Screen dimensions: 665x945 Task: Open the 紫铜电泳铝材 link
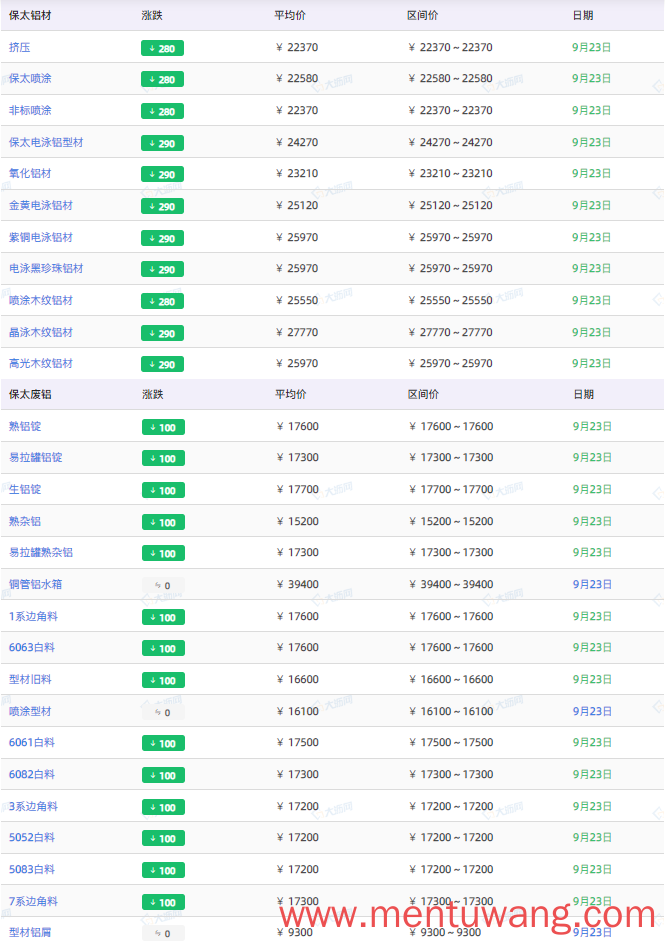[x=40, y=237]
